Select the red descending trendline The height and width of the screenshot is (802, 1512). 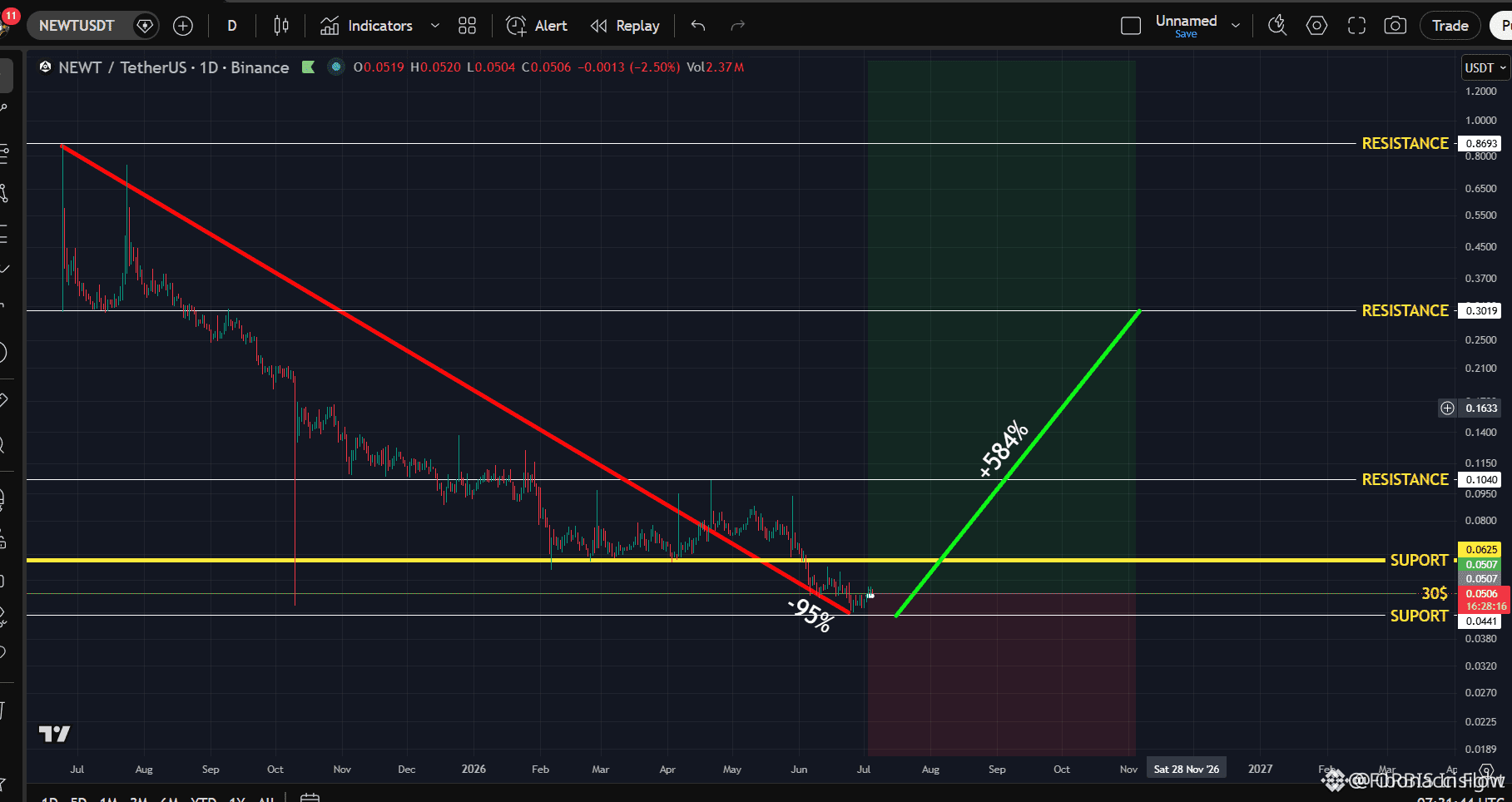[456, 379]
